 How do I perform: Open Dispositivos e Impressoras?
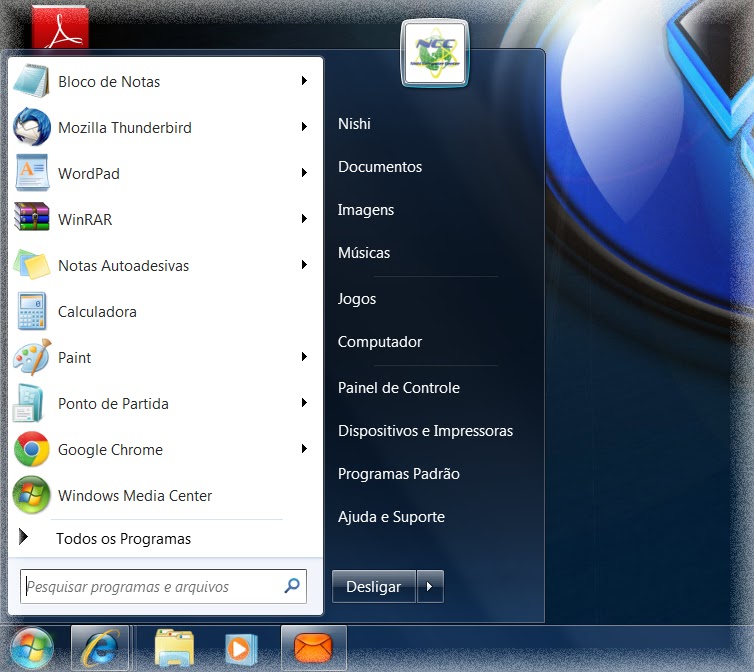pyautogui.click(x=426, y=431)
